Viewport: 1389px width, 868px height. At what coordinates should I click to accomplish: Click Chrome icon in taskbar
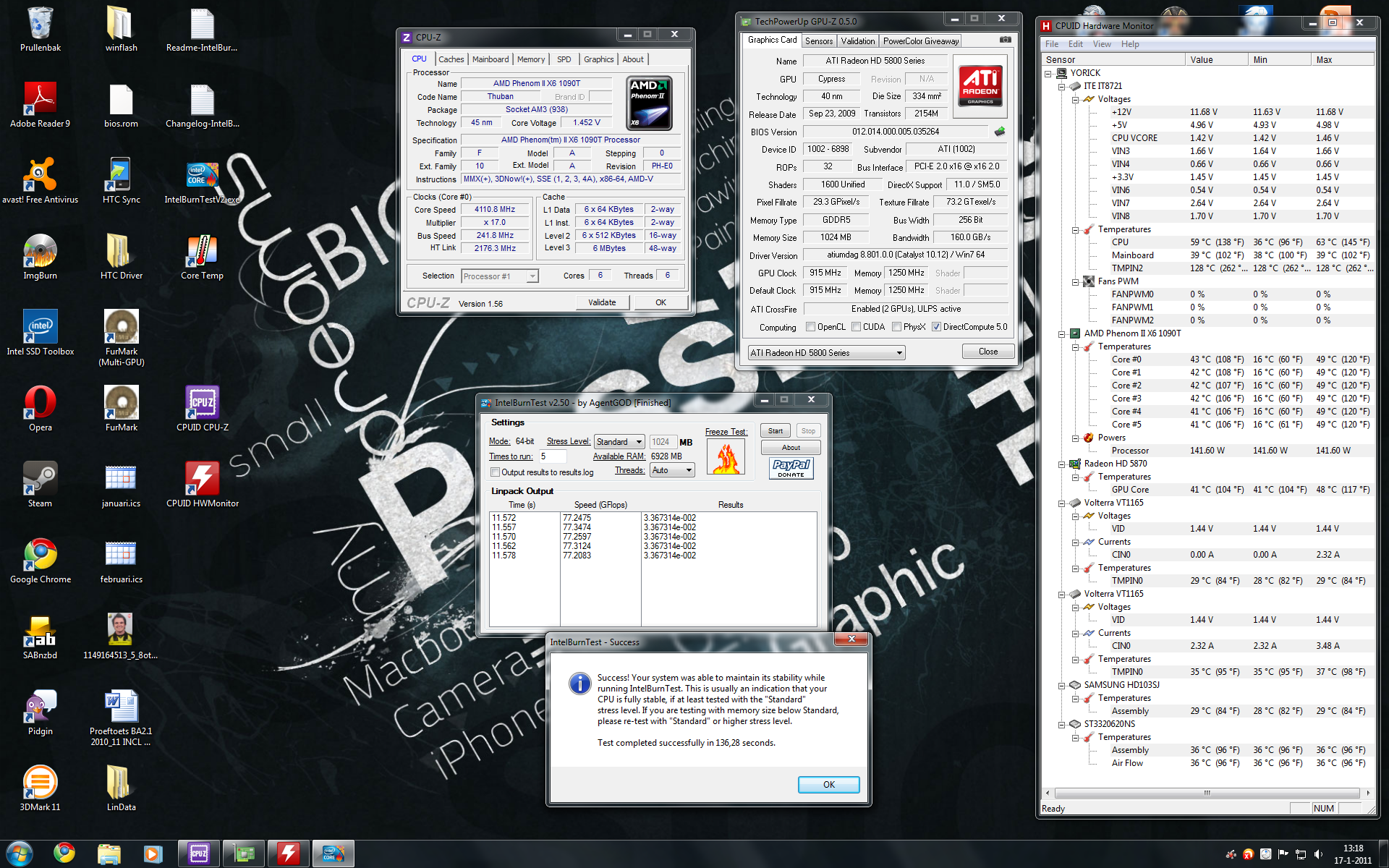pos(64,854)
